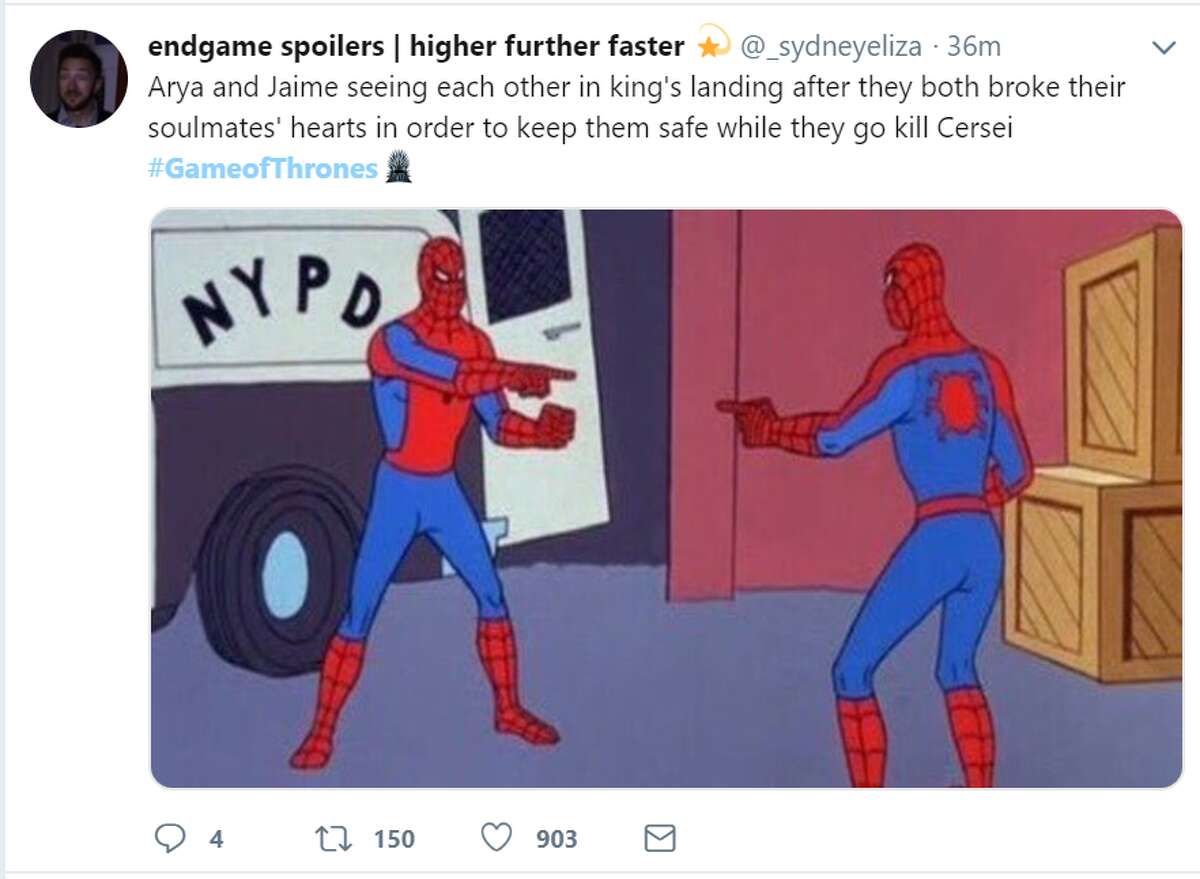Enlarge the Spider-Man pointing meme image
The image size is (1200, 879).
(666, 499)
